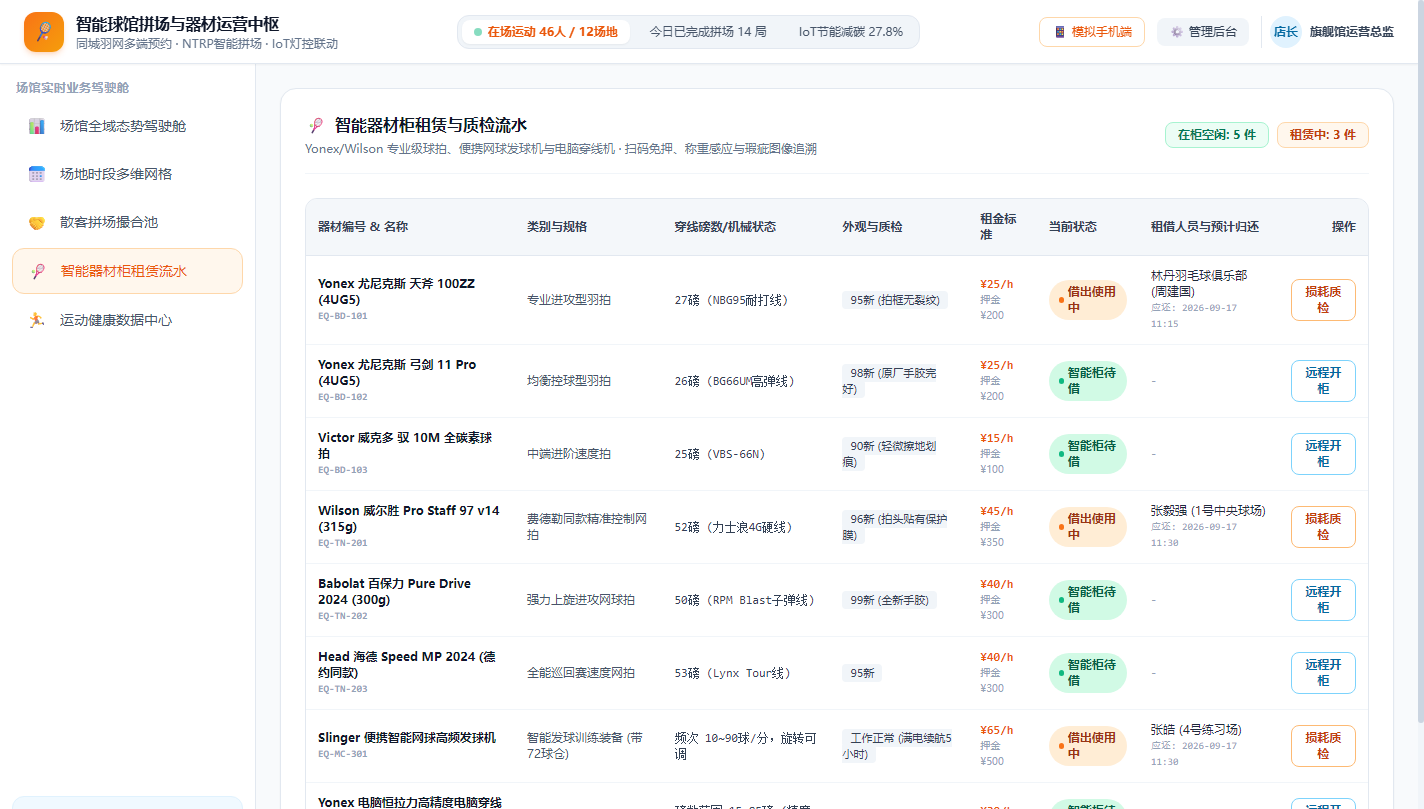Click the 旗舰馆运营总监 user name

[x=1352, y=32]
